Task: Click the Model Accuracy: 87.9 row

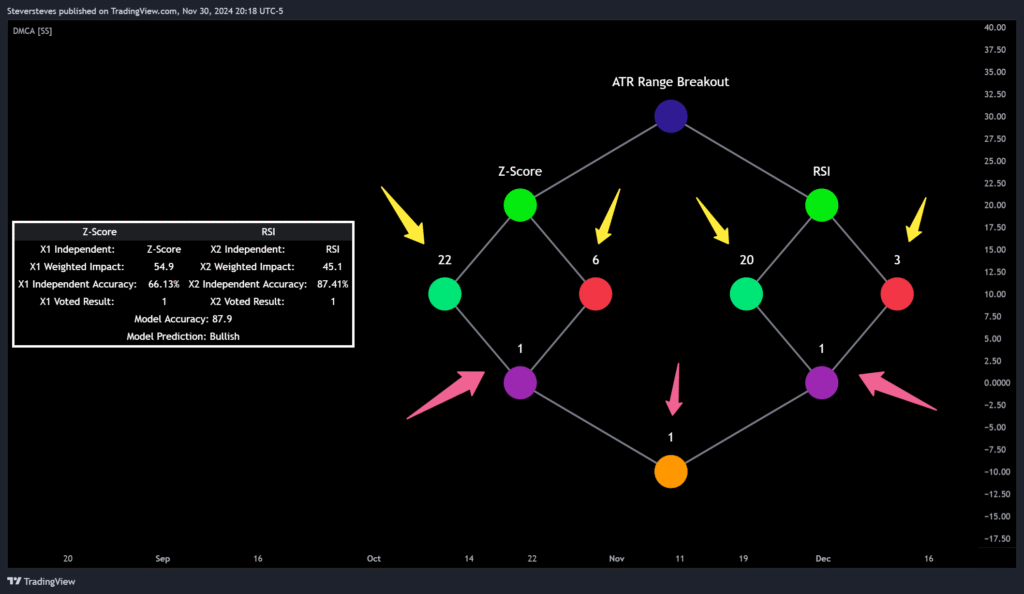Action: [183, 319]
